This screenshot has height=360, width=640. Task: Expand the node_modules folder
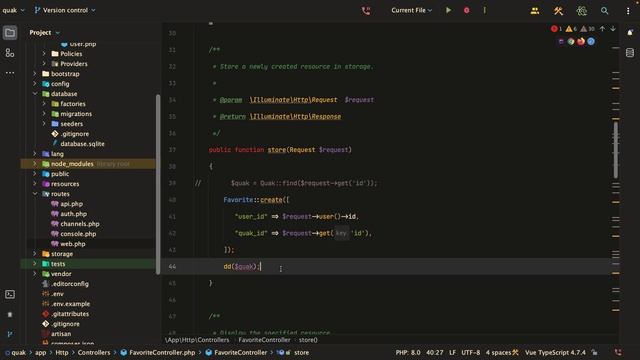(35, 164)
